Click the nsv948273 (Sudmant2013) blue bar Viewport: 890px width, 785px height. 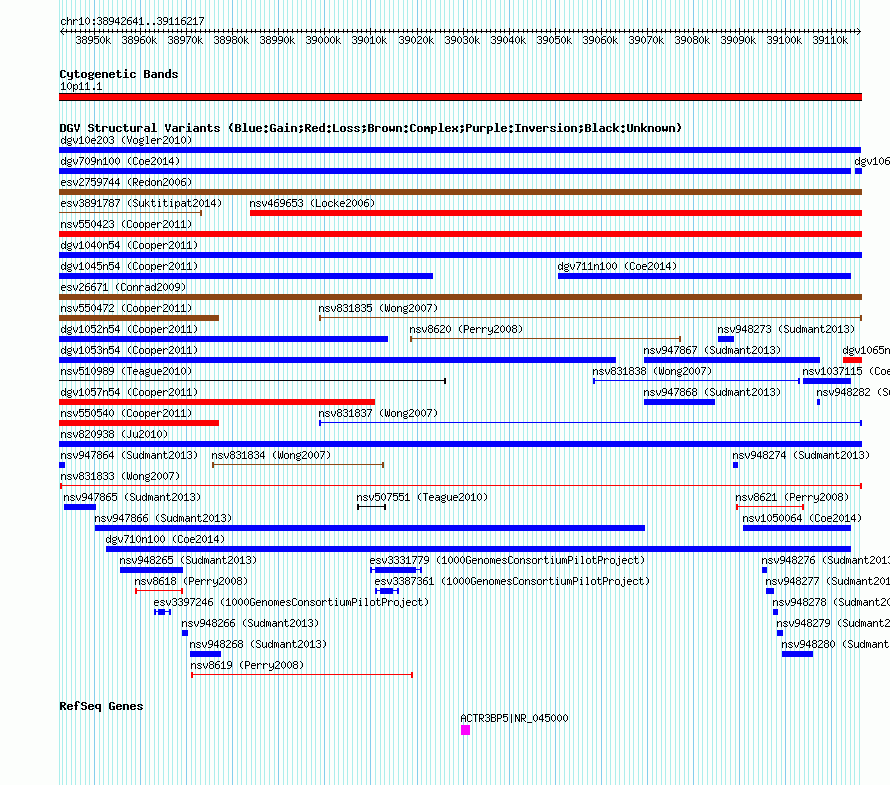(726, 339)
